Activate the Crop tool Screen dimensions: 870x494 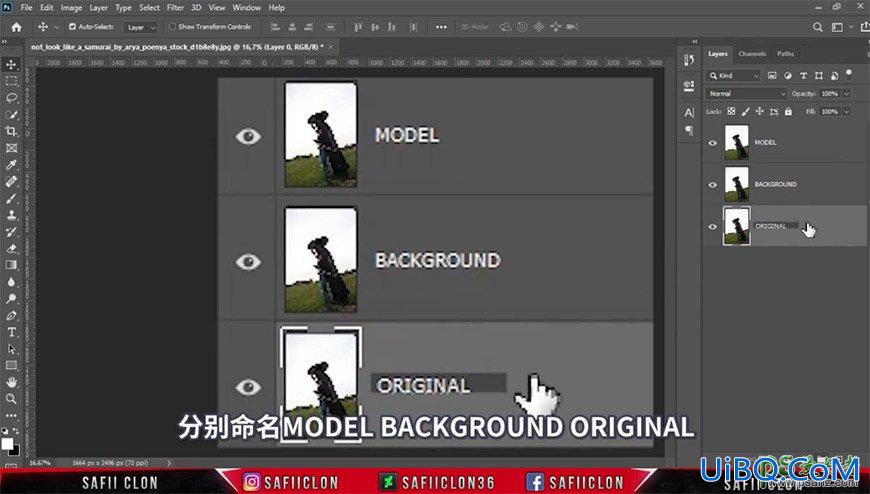[x=11, y=131]
